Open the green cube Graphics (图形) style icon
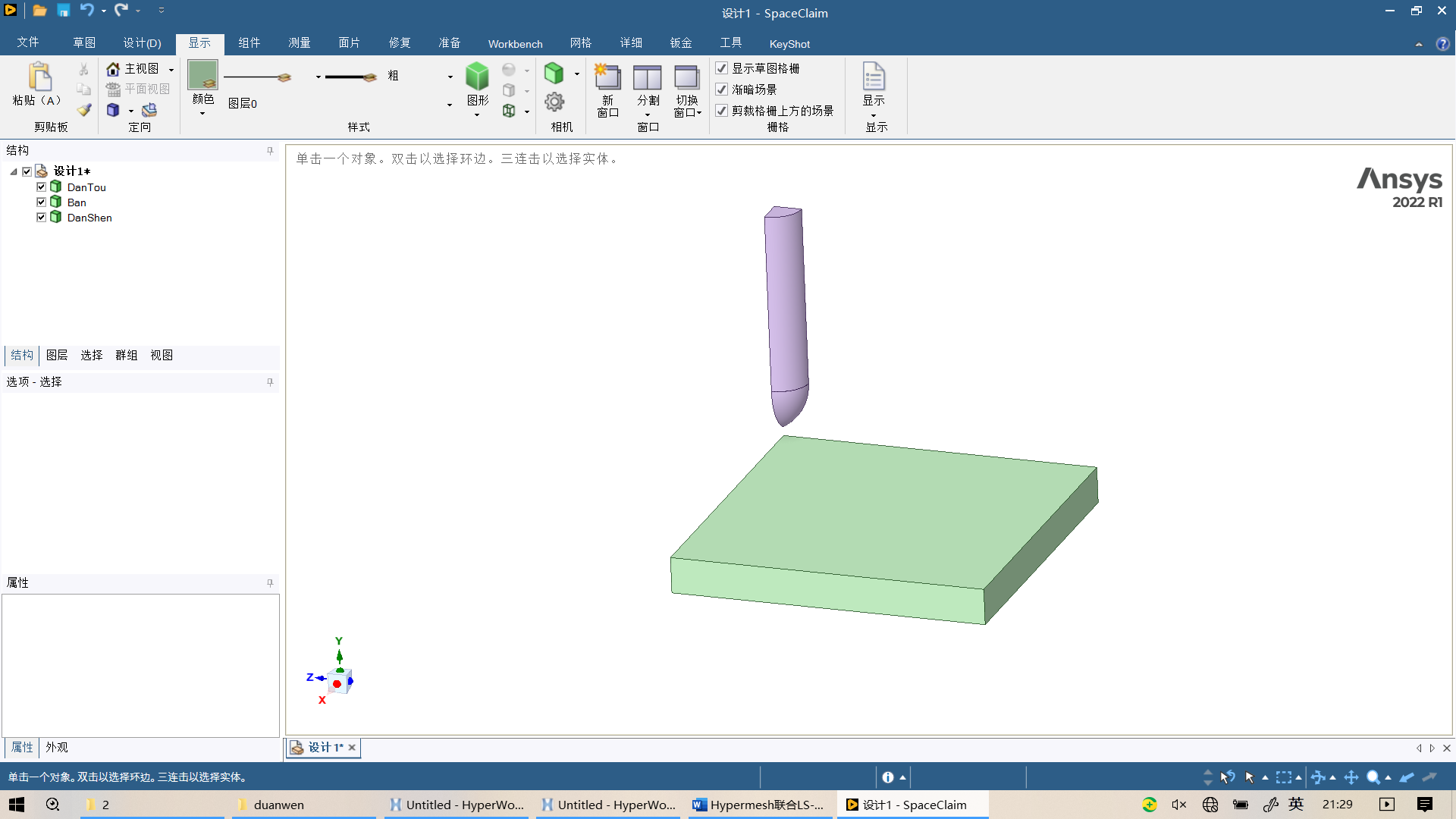Viewport: 1456px width, 819px height. pos(477,77)
